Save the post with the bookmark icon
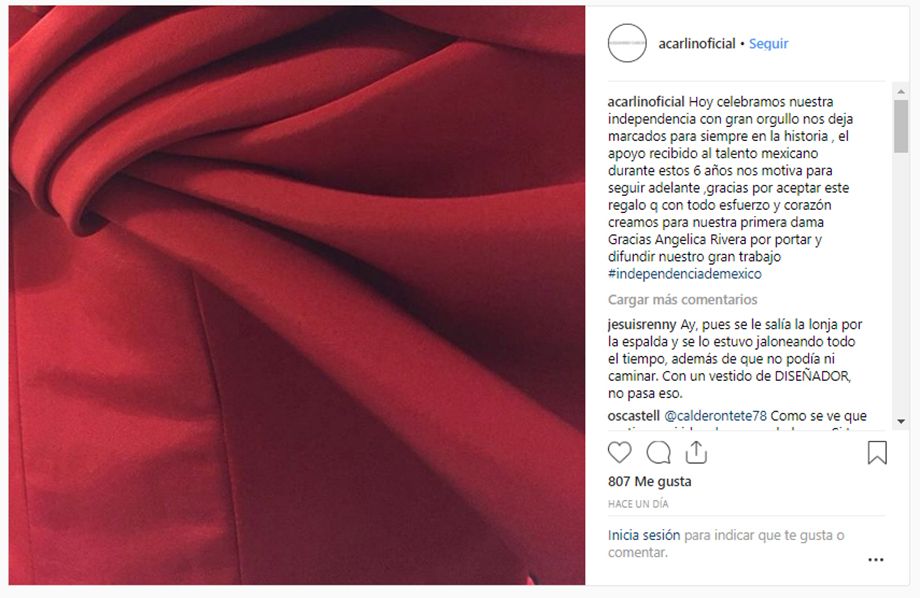 pos(877,452)
